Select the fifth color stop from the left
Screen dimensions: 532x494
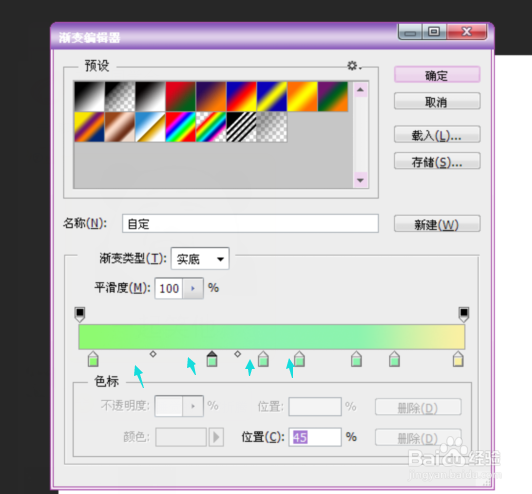356,359
